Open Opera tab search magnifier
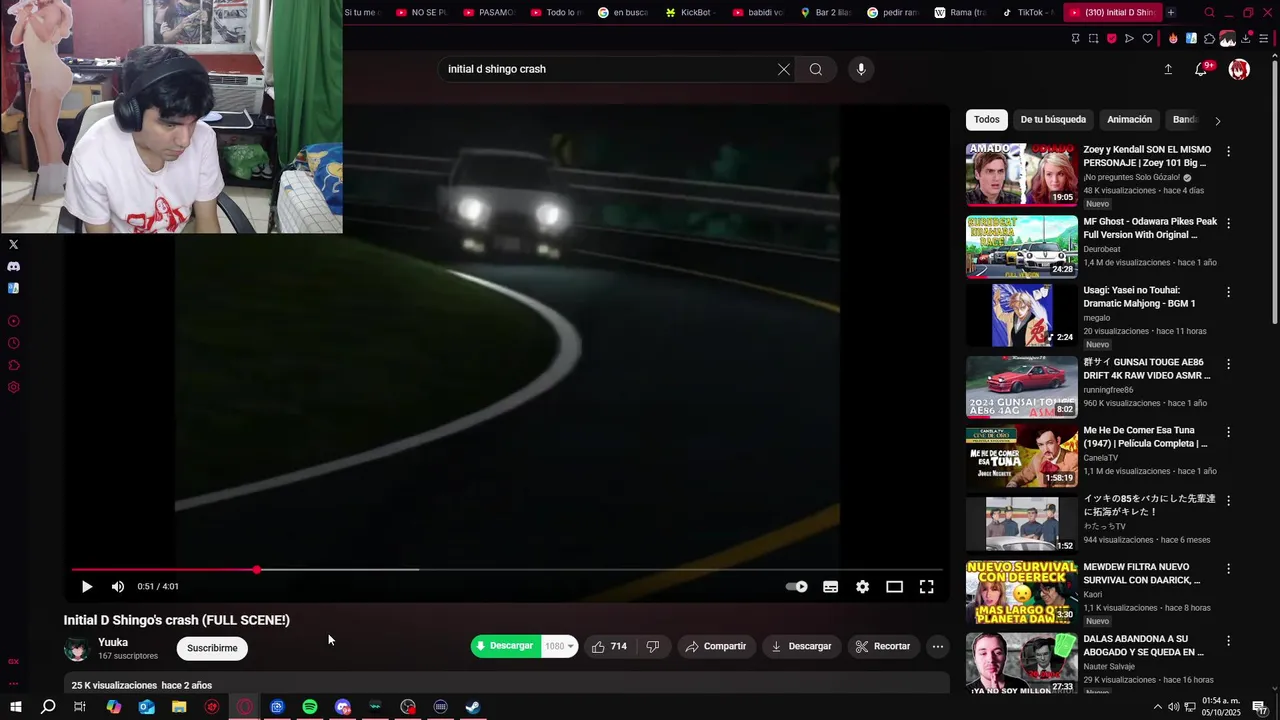Viewport: 1280px width, 720px height. (x=1209, y=12)
